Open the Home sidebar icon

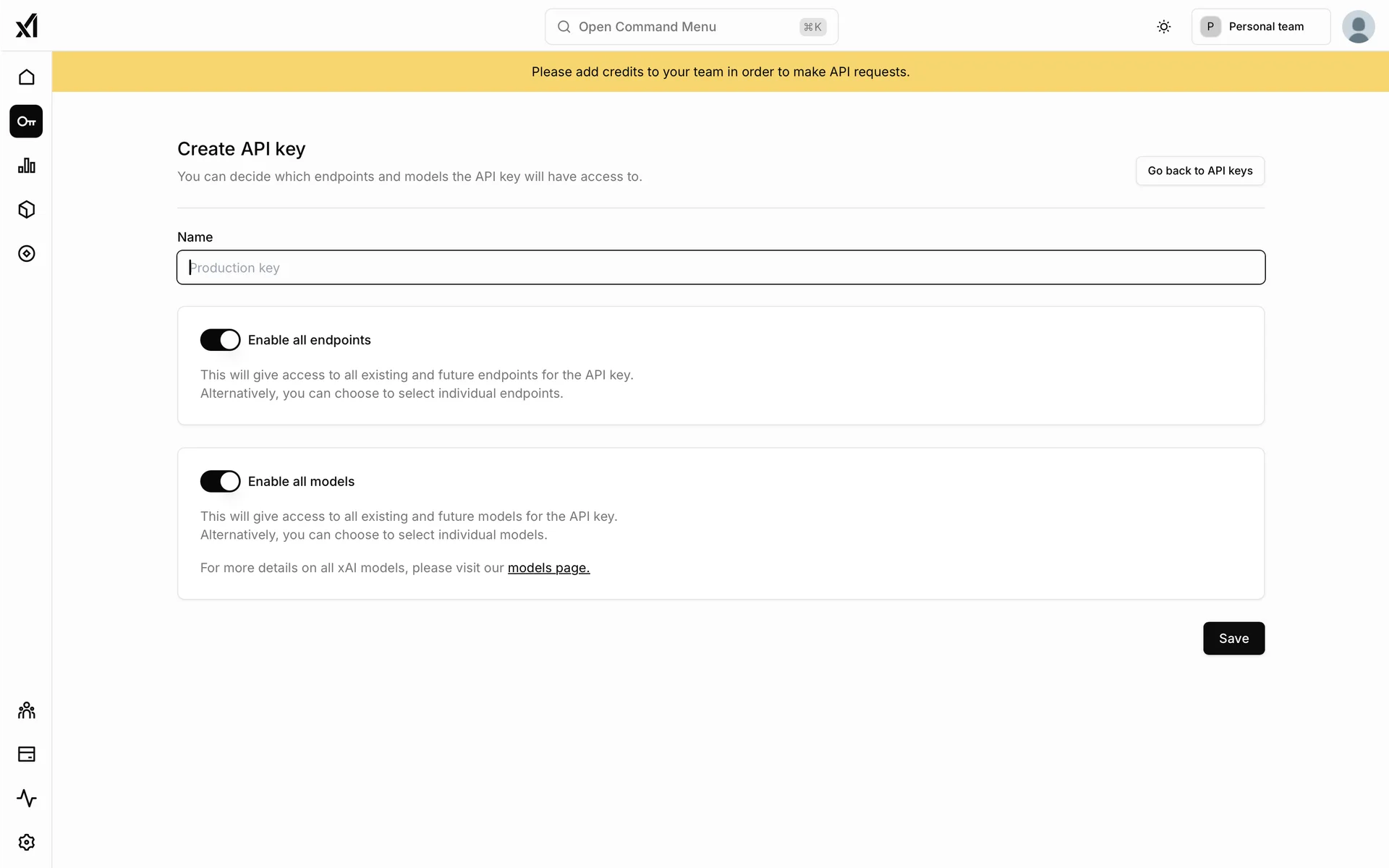click(x=27, y=77)
